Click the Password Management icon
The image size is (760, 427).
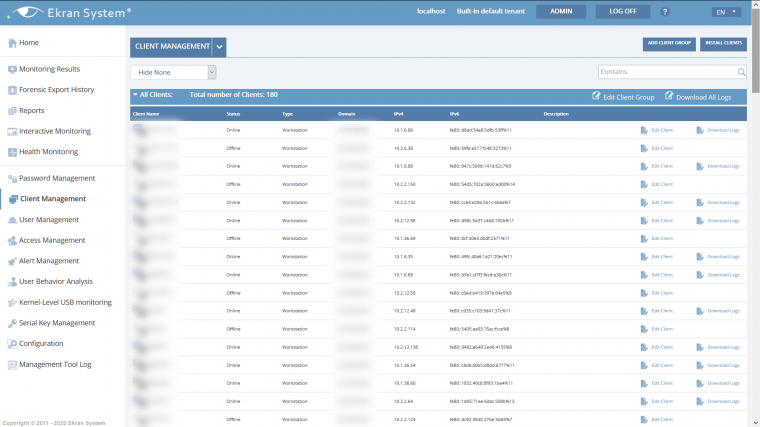[12, 178]
